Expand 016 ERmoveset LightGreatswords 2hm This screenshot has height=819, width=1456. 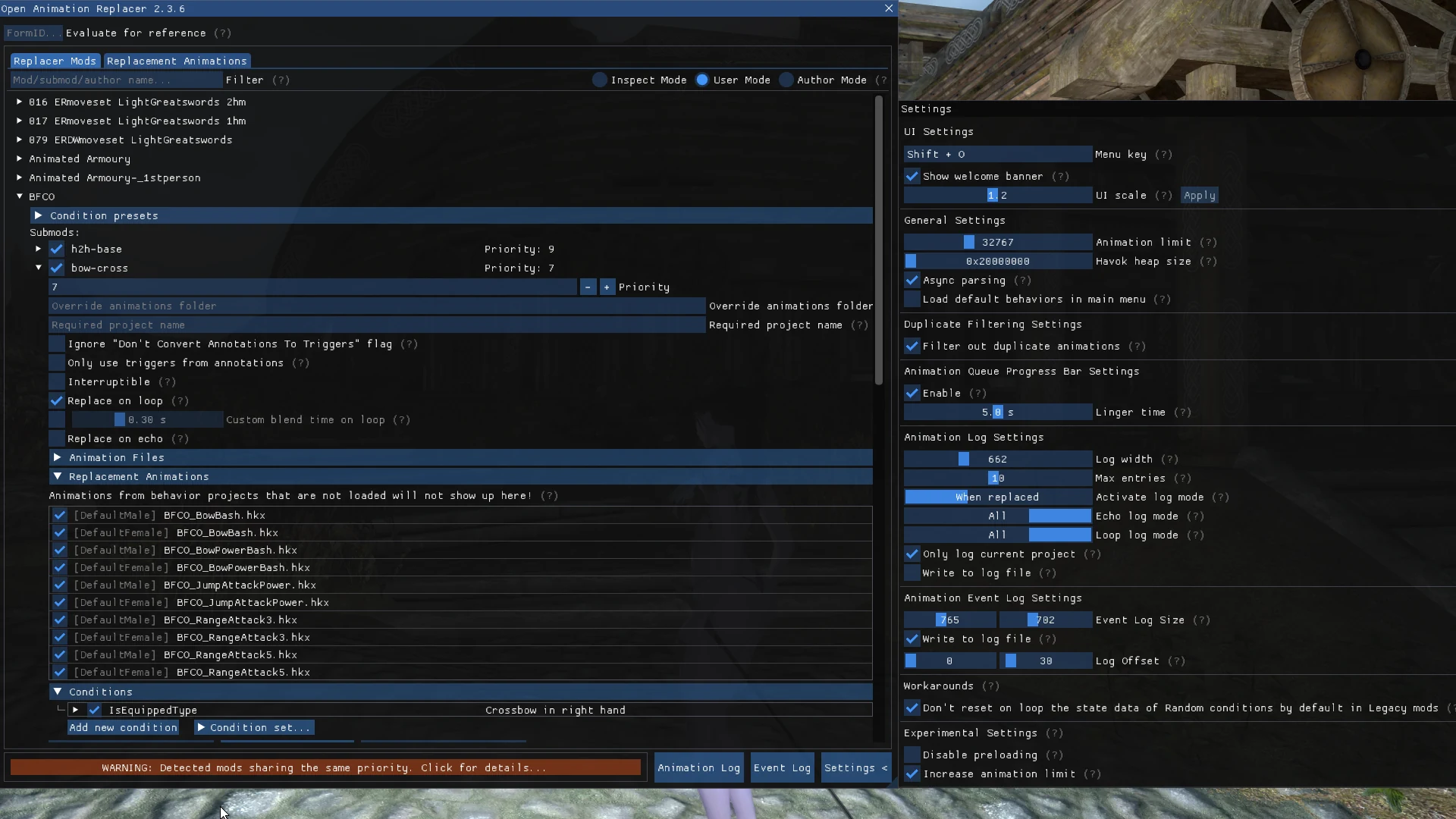(x=20, y=102)
